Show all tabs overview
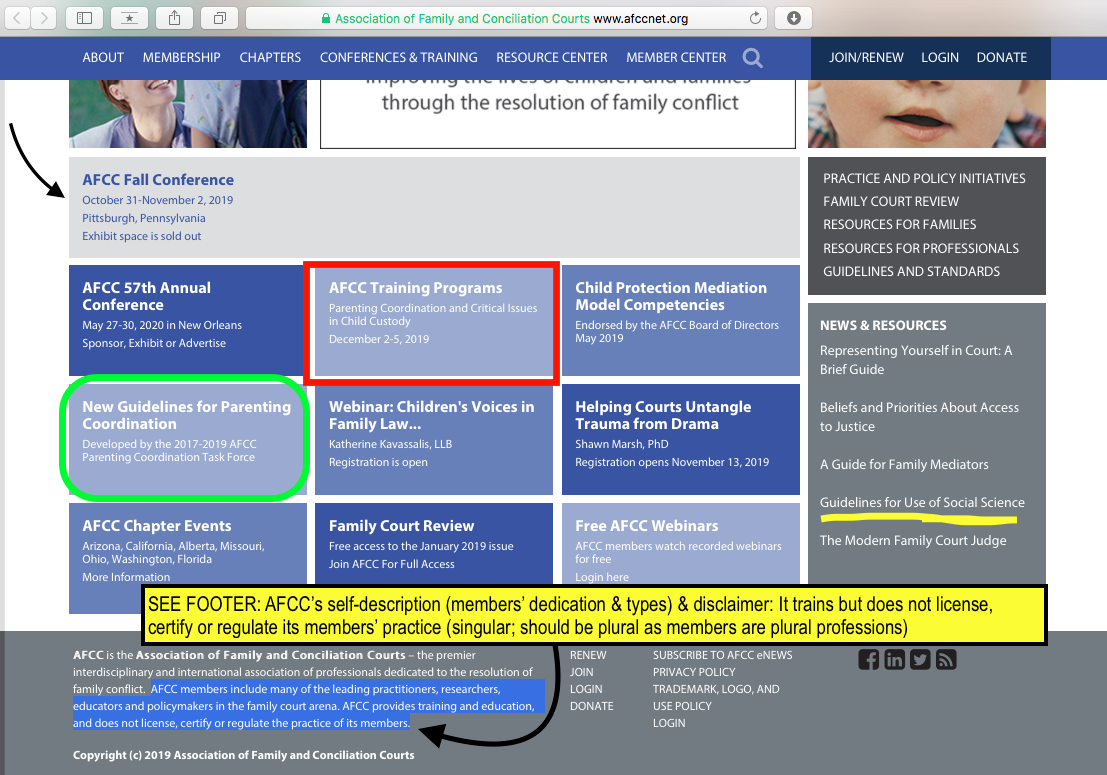The width and height of the screenshot is (1107, 775). (x=219, y=18)
